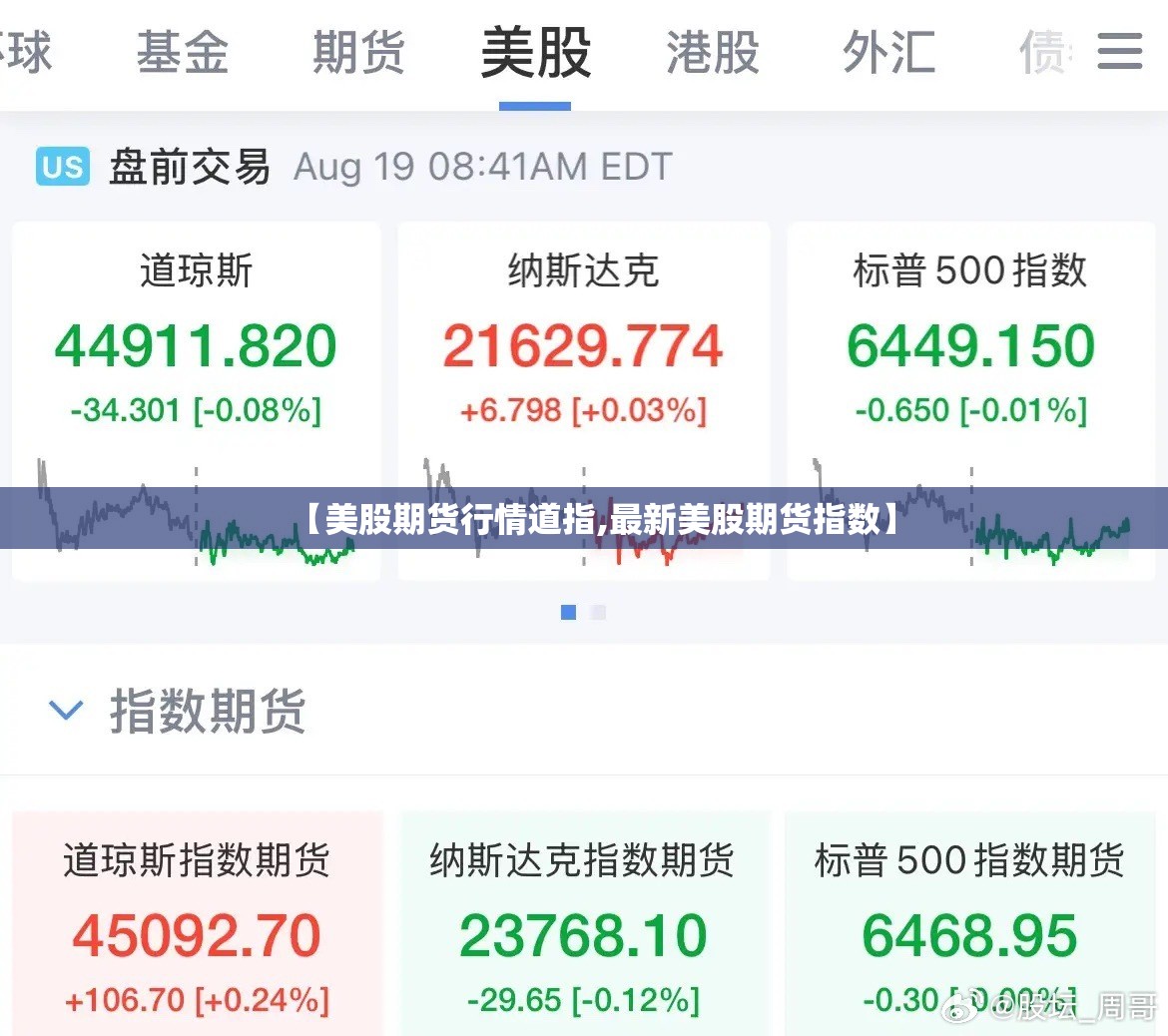Click the 盘前交易 label
The height and width of the screenshot is (1036, 1168).
click(x=190, y=166)
